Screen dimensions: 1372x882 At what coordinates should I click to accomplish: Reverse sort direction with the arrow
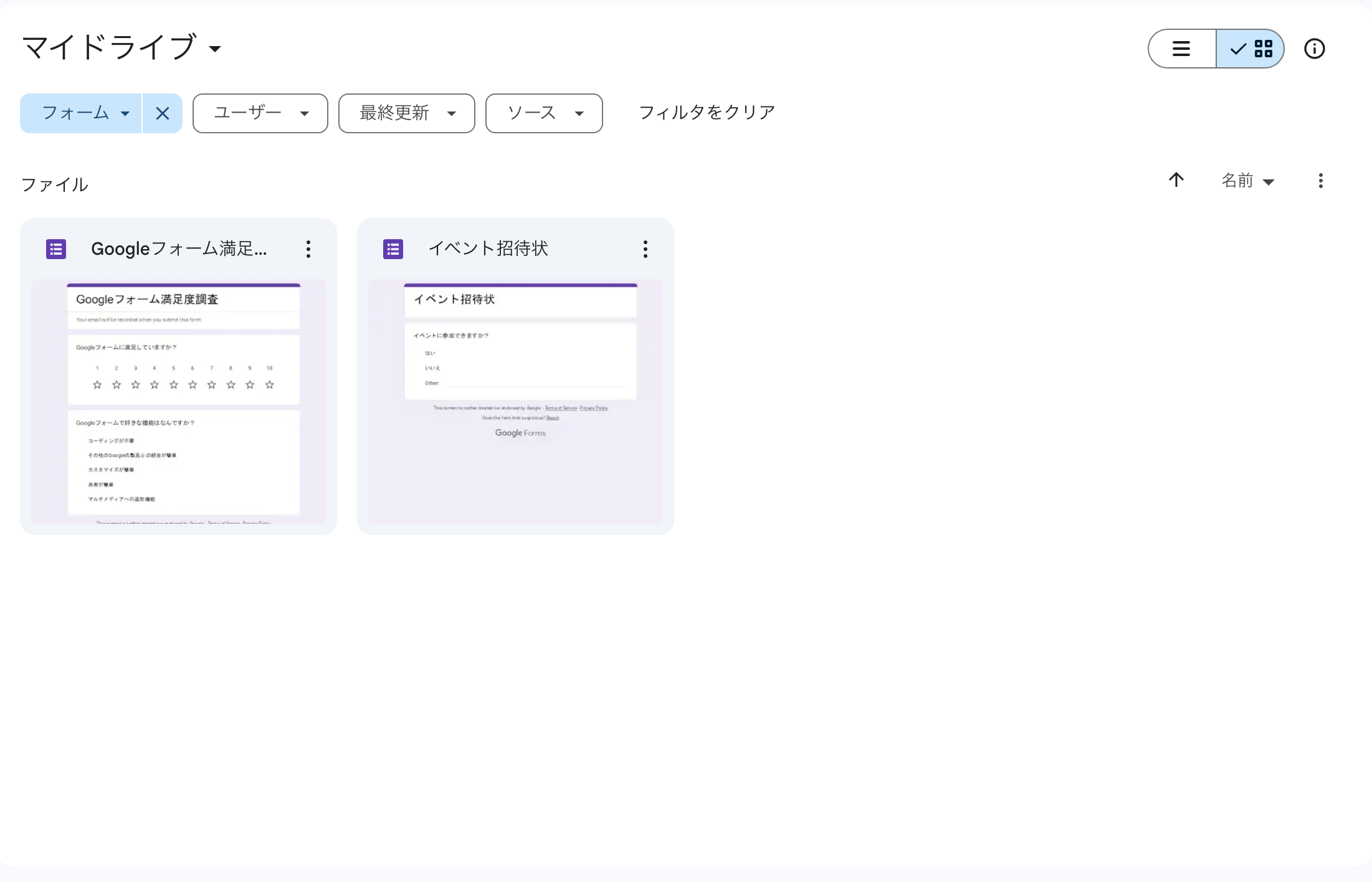point(1176,181)
